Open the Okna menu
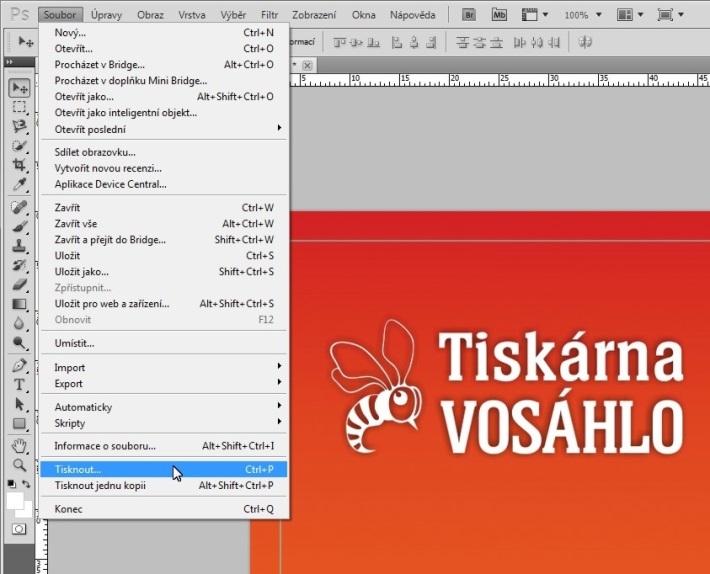 [x=364, y=15]
